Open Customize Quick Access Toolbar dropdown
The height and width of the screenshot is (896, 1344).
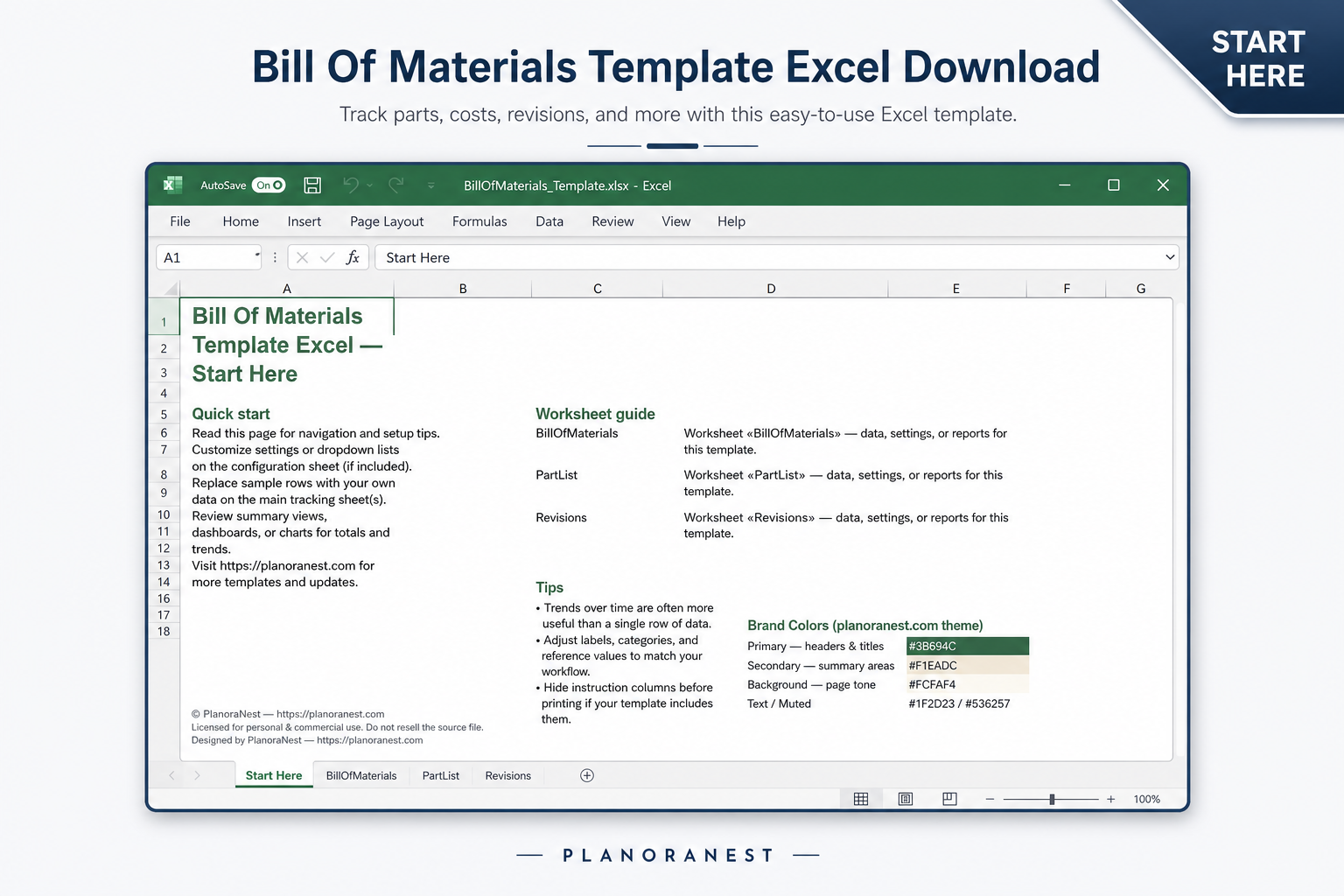pyautogui.click(x=430, y=185)
